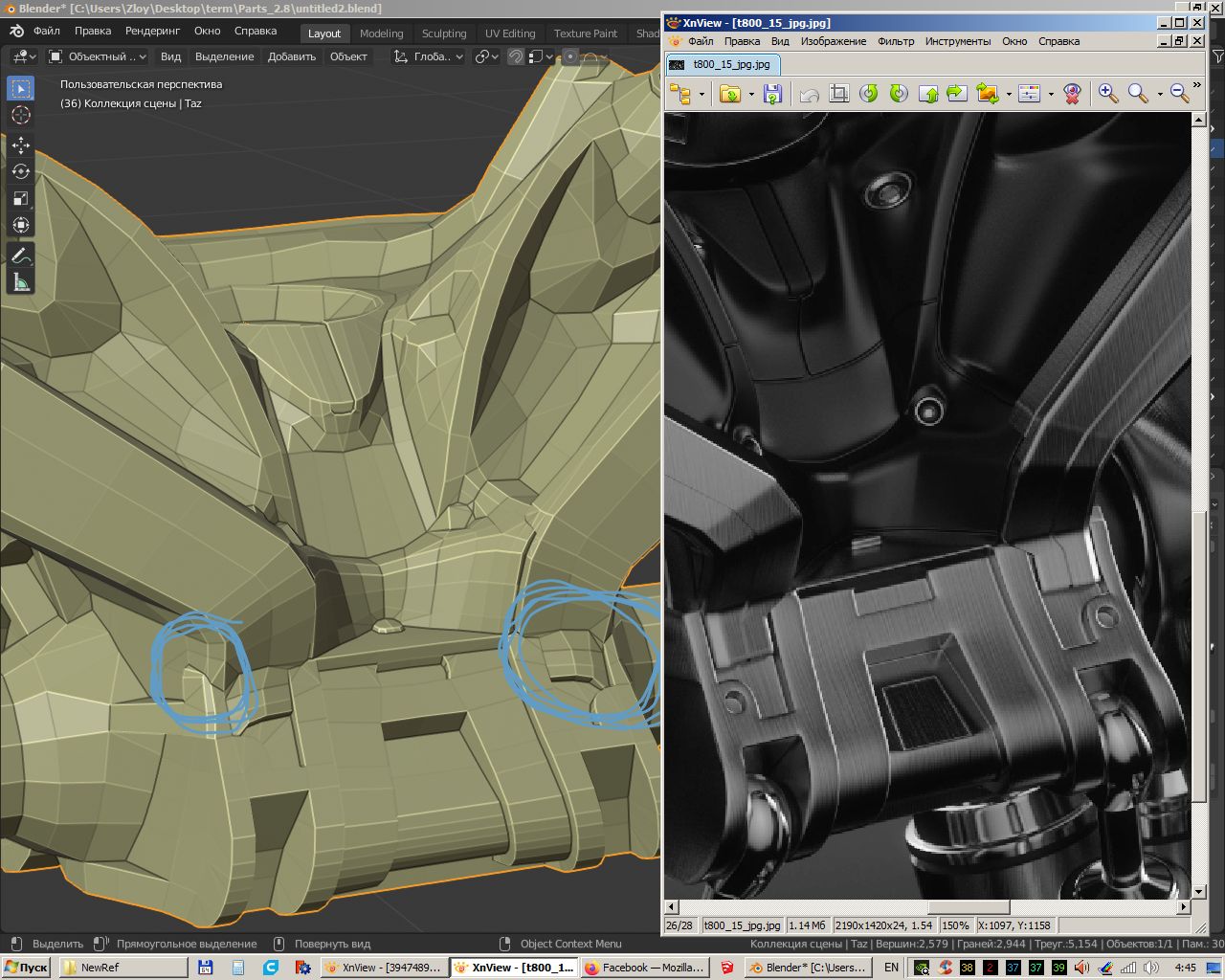Click XnView open file folder icon

click(730, 94)
